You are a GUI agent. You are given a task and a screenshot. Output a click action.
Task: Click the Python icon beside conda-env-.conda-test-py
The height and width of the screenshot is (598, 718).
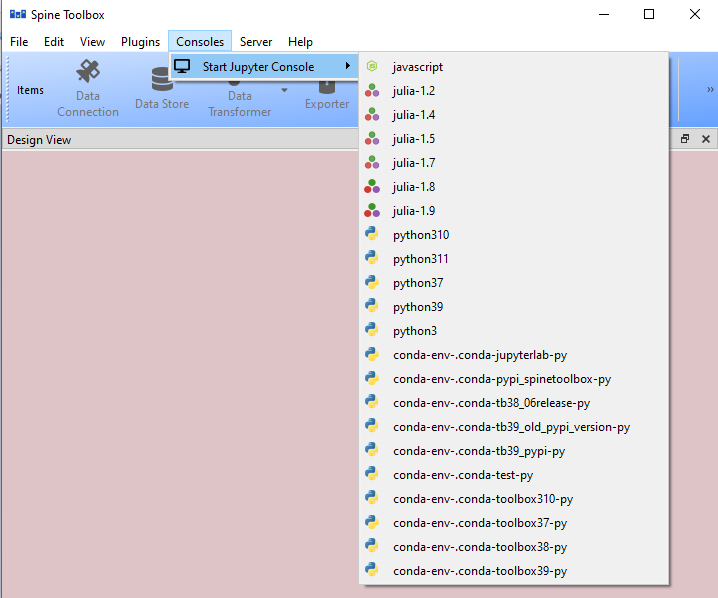click(372, 474)
